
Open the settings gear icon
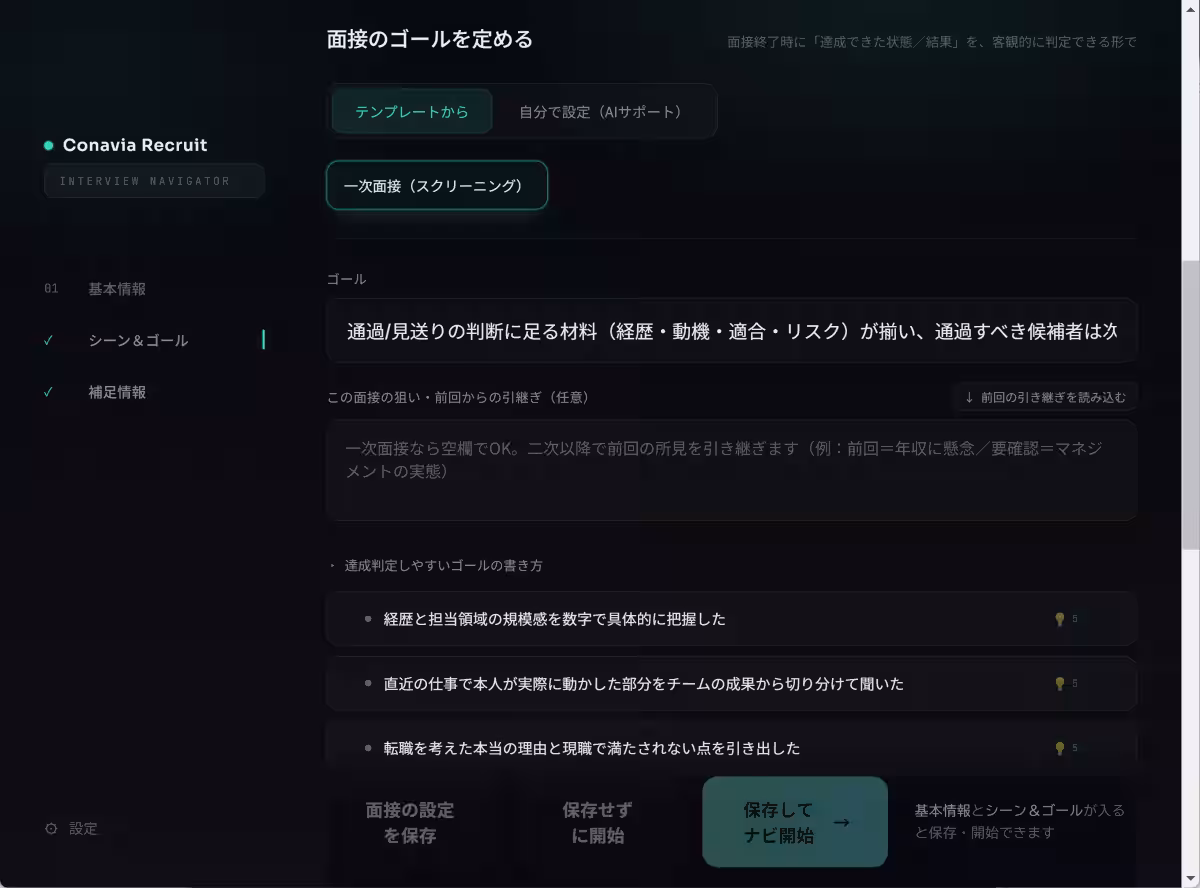coord(51,829)
